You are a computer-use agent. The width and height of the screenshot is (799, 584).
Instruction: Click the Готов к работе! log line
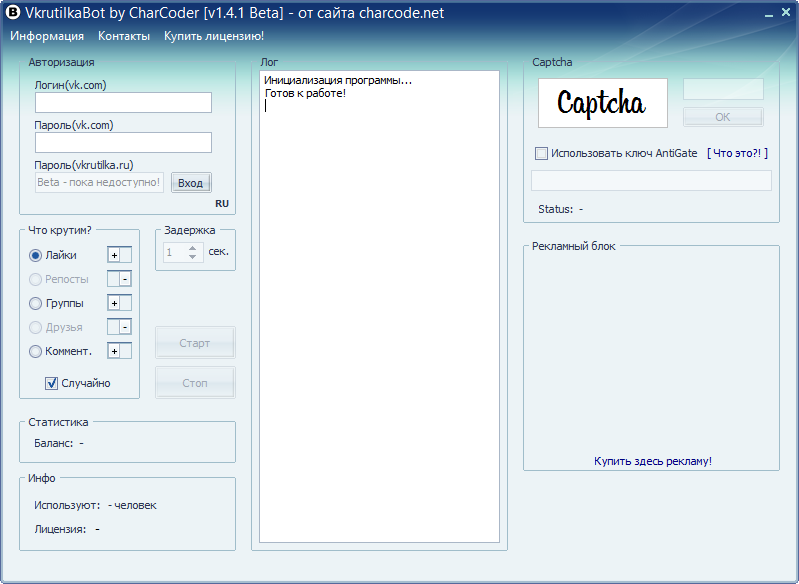pos(305,93)
